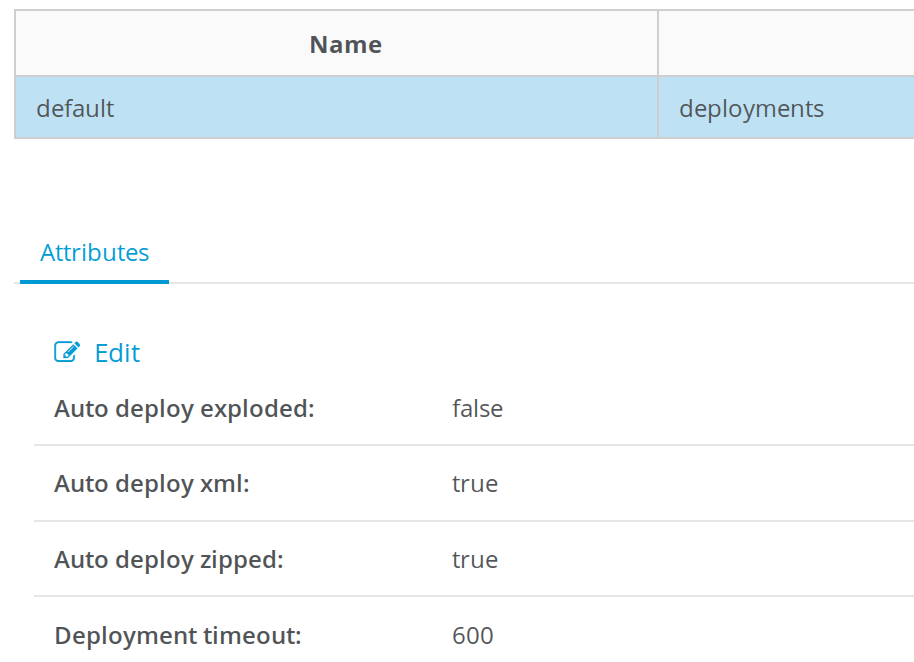Switch to the Attributes tab
Screen dimensions: 914x662
click(x=95, y=253)
